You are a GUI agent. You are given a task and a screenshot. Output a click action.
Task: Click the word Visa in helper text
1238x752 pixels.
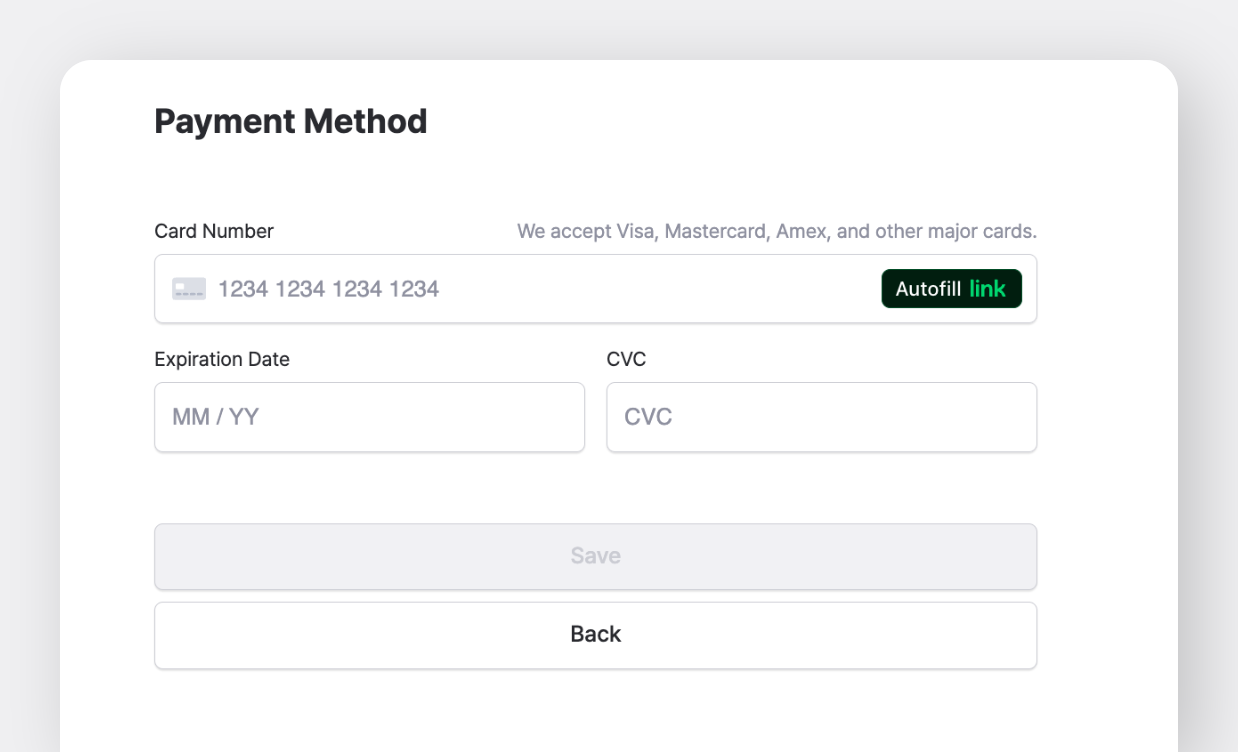coord(634,231)
